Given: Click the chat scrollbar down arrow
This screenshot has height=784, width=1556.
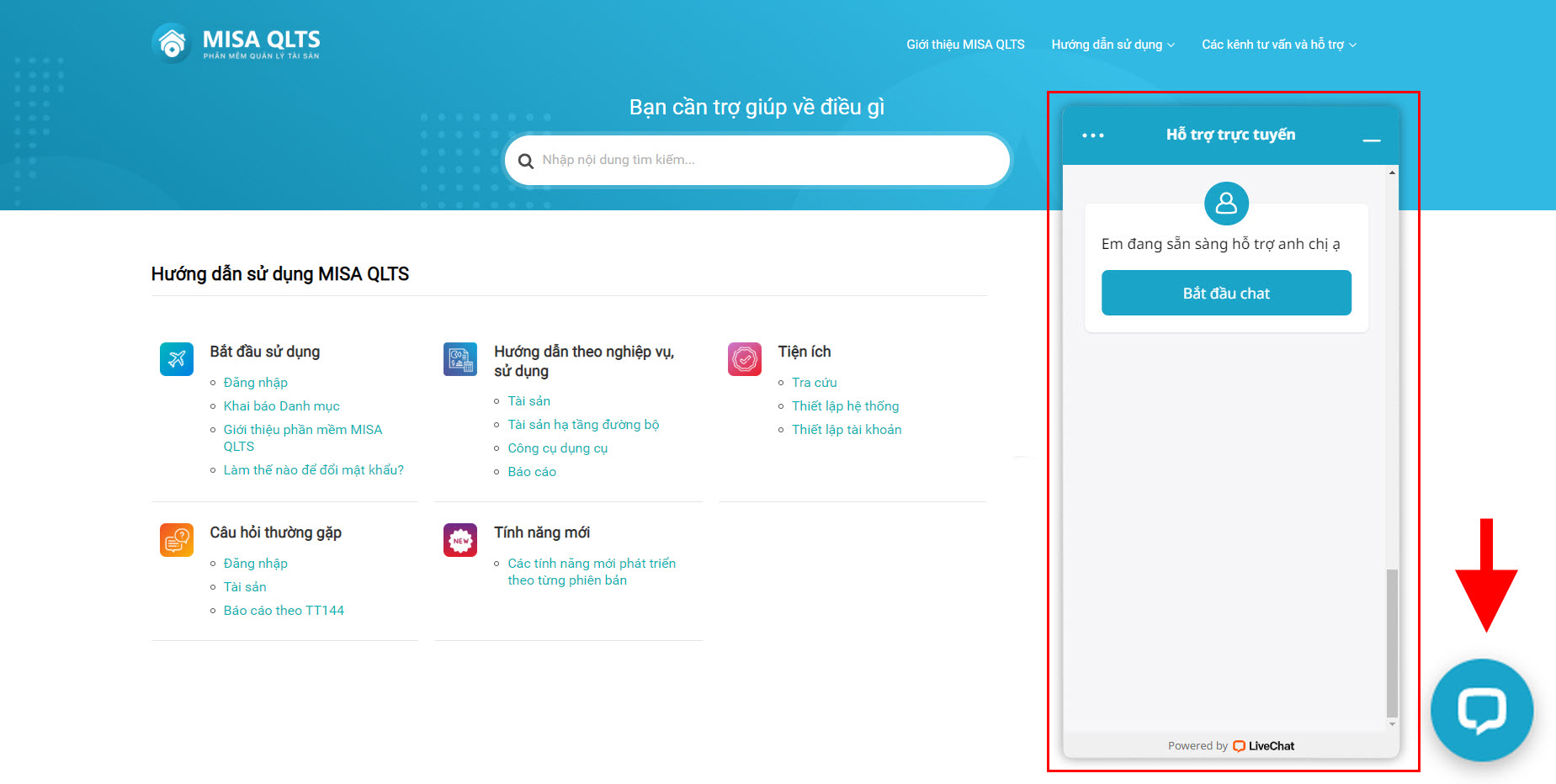Looking at the screenshot, I should click(x=1392, y=724).
